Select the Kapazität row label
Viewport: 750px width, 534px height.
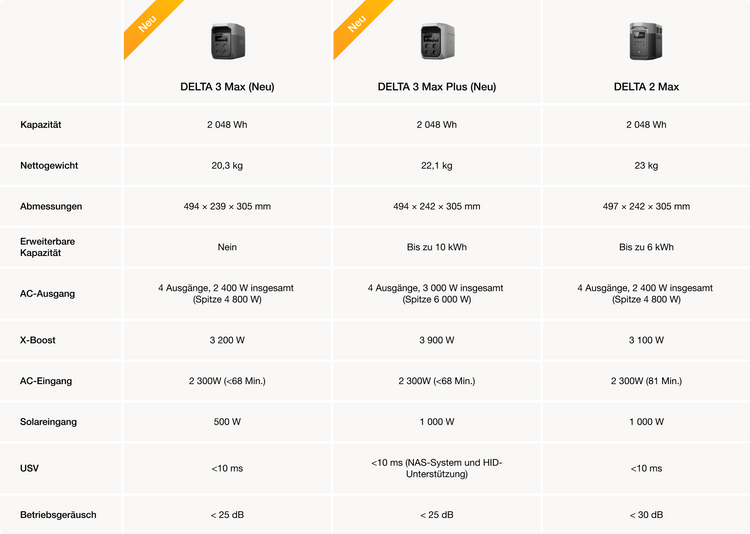pyautogui.click(x=41, y=125)
